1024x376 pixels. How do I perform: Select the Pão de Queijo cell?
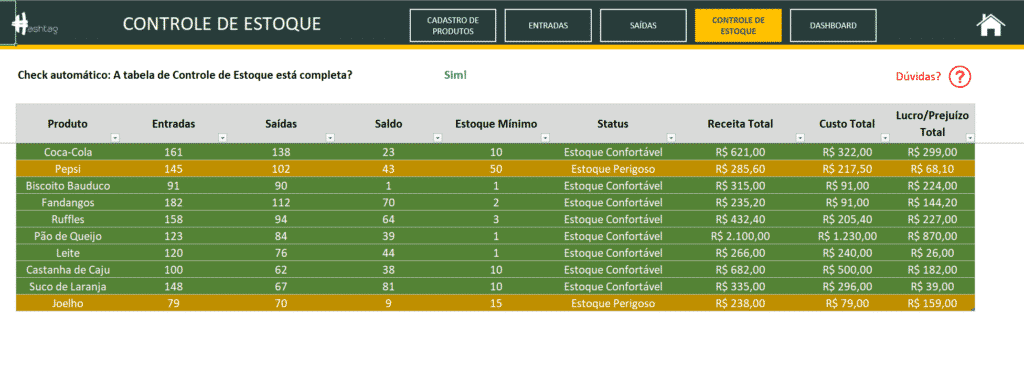[68, 236]
